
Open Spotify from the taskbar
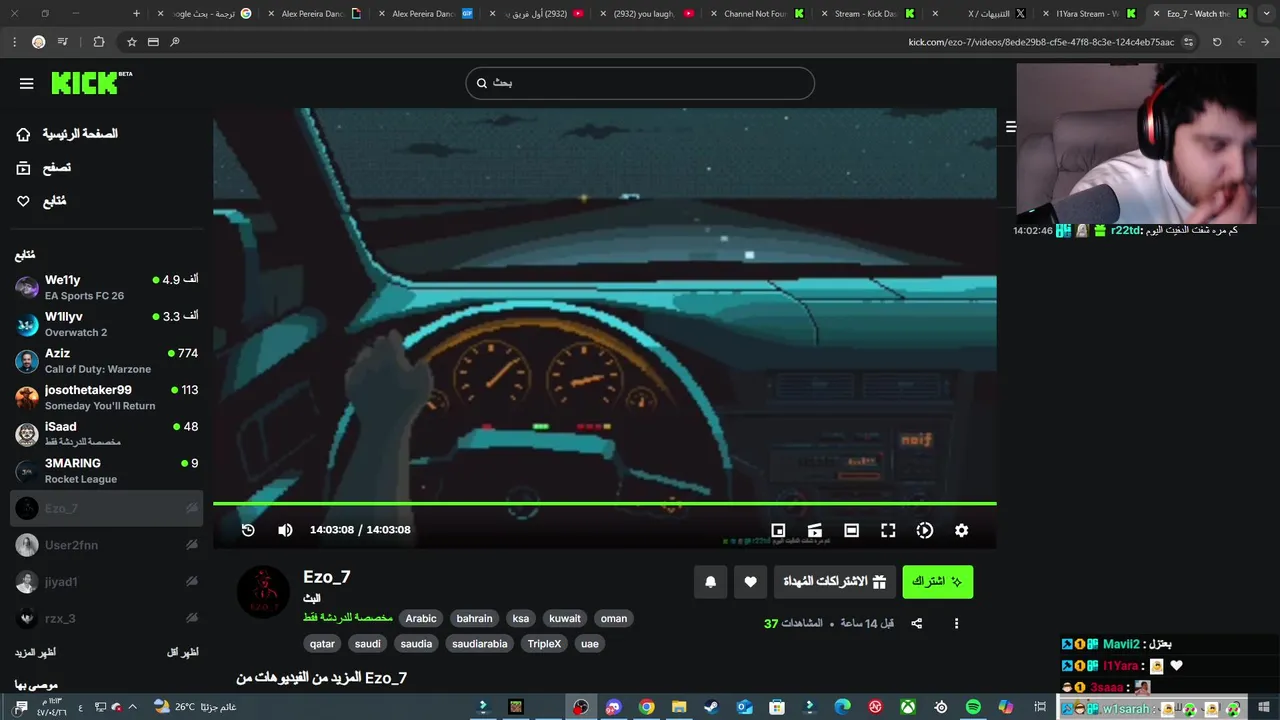(973, 707)
